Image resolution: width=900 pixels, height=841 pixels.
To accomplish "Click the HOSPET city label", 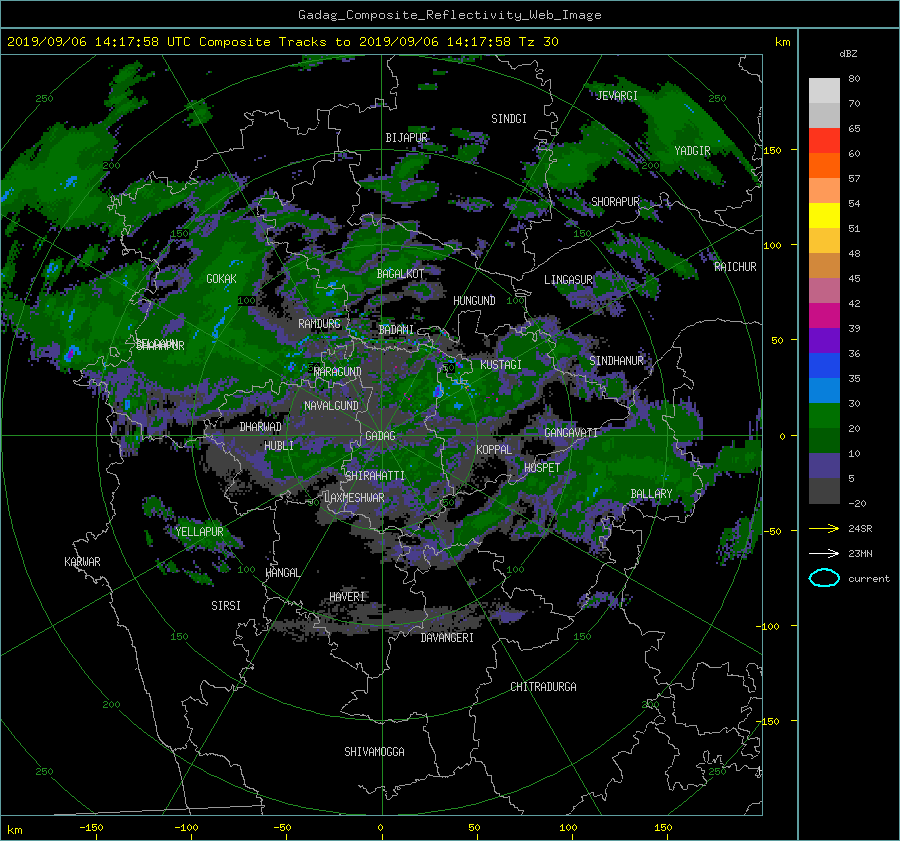I will point(542,468).
